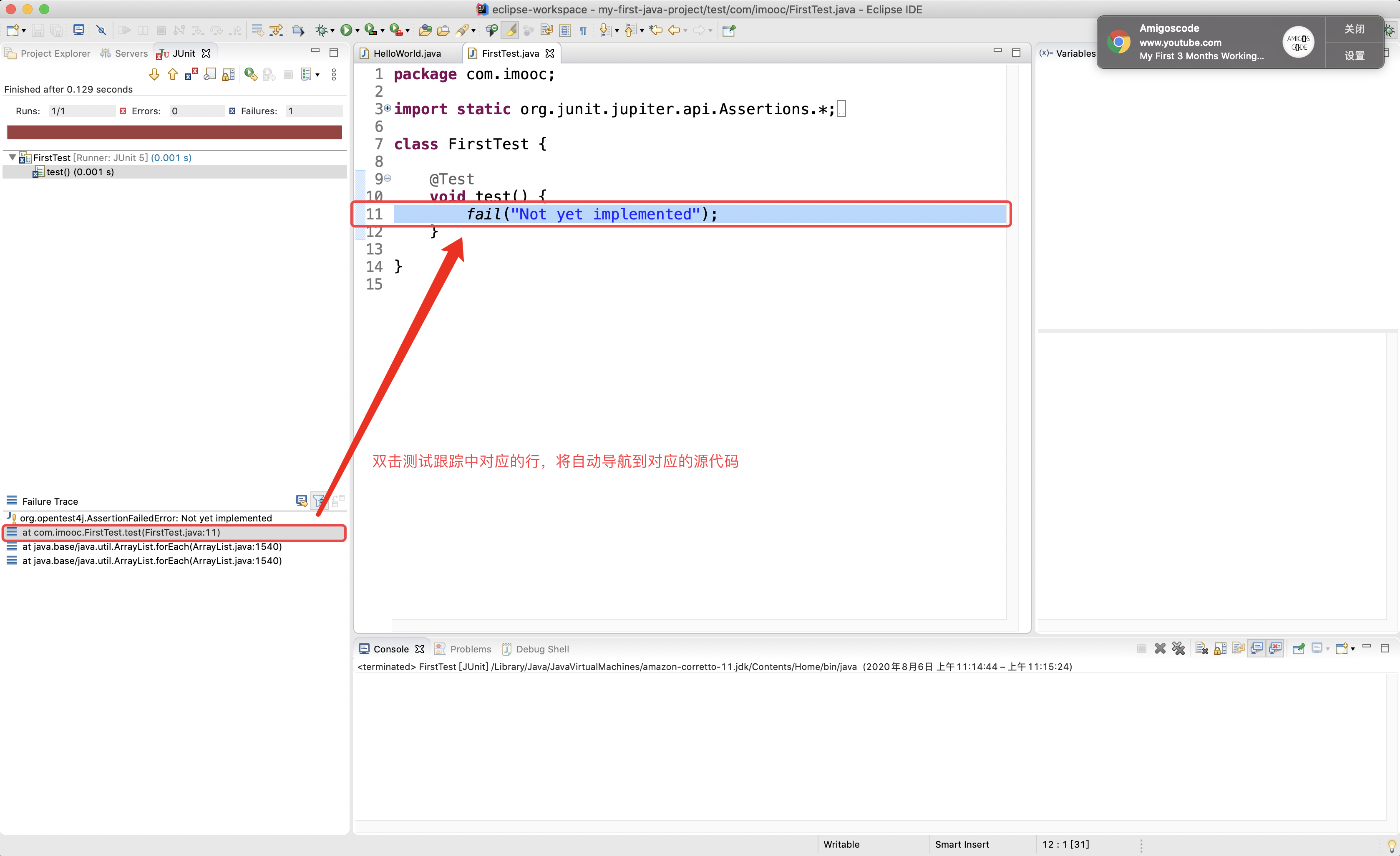Screen dimensions: 1400x856
Task: Toggle the Failure Trace filter
Action: tap(319, 501)
